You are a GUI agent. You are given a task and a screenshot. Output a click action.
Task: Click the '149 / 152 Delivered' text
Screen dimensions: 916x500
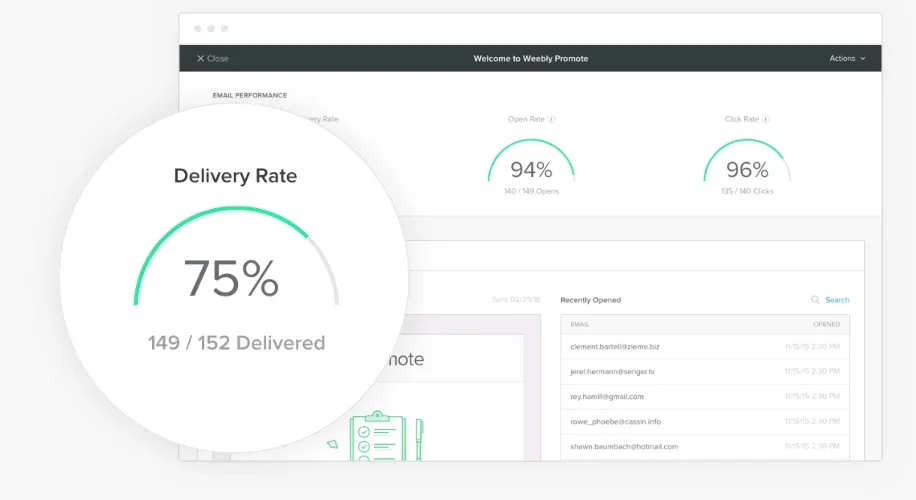point(236,343)
